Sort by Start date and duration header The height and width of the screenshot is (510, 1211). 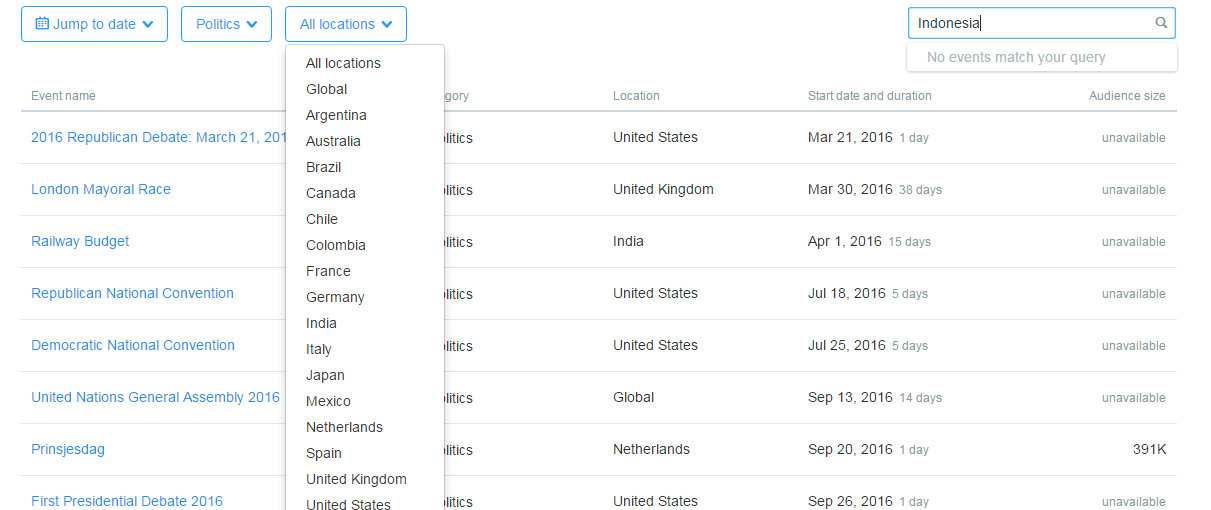click(x=869, y=96)
